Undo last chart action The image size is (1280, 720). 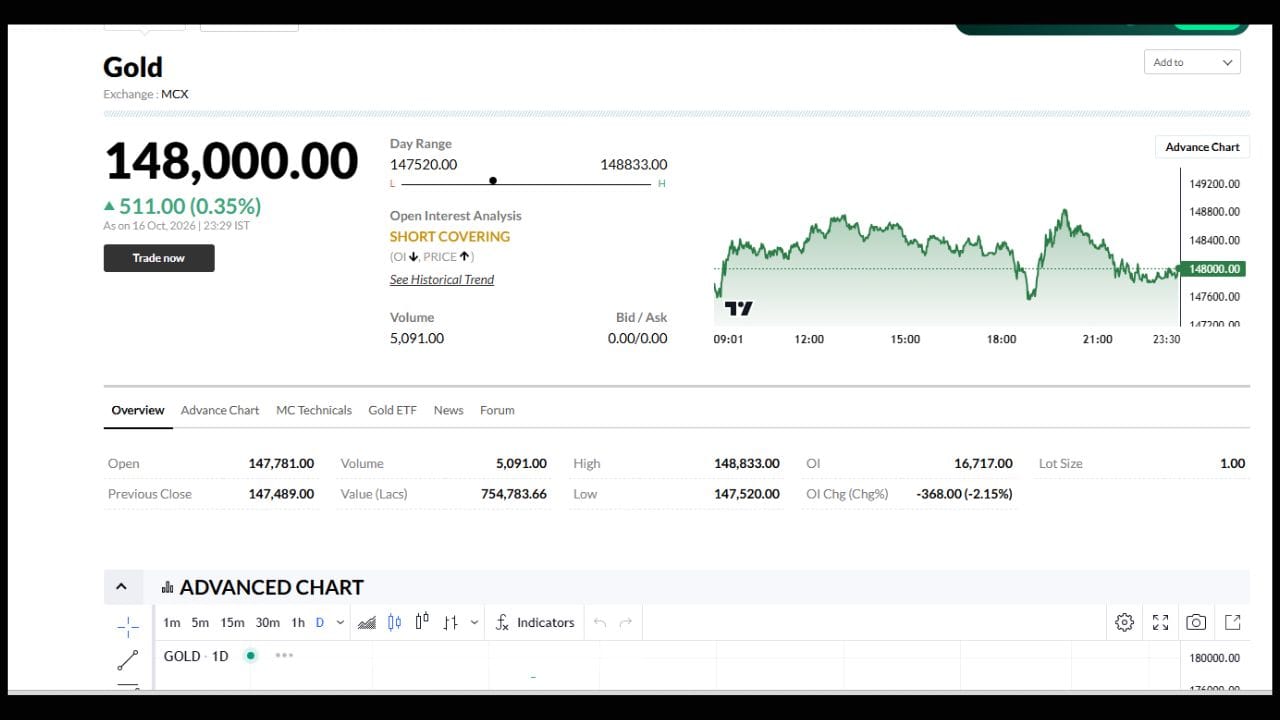[600, 622]
